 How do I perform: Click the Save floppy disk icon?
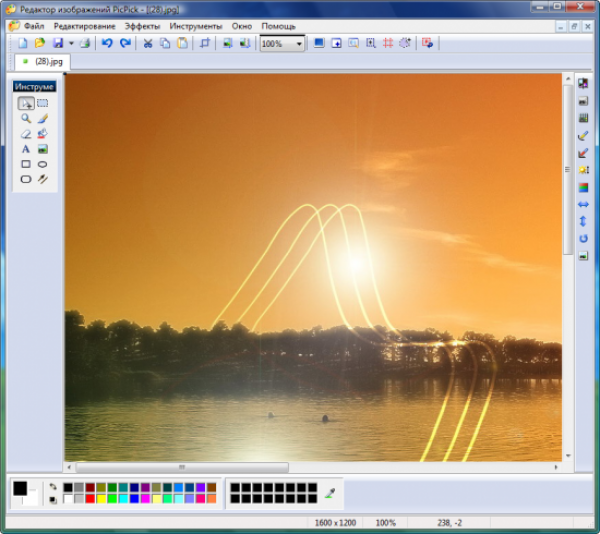pyautogui.click(x=58, y=43)
